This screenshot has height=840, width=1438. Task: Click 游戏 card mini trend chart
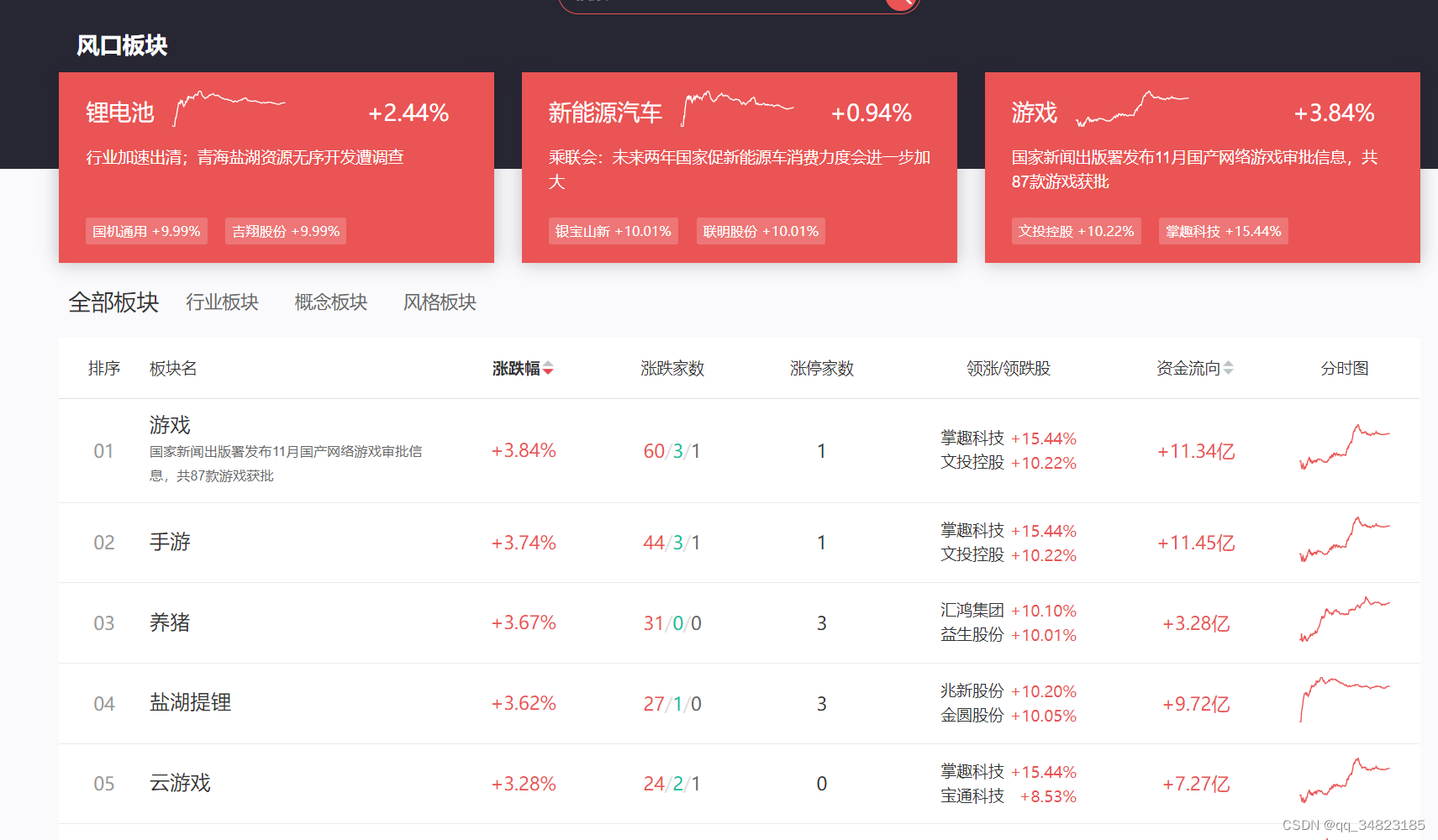tap(1133, 108)
